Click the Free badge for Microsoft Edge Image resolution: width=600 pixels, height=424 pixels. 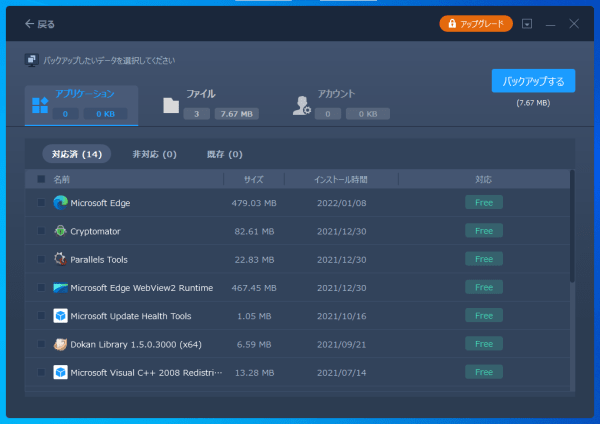pyautogui.click(x=484, y=202)
